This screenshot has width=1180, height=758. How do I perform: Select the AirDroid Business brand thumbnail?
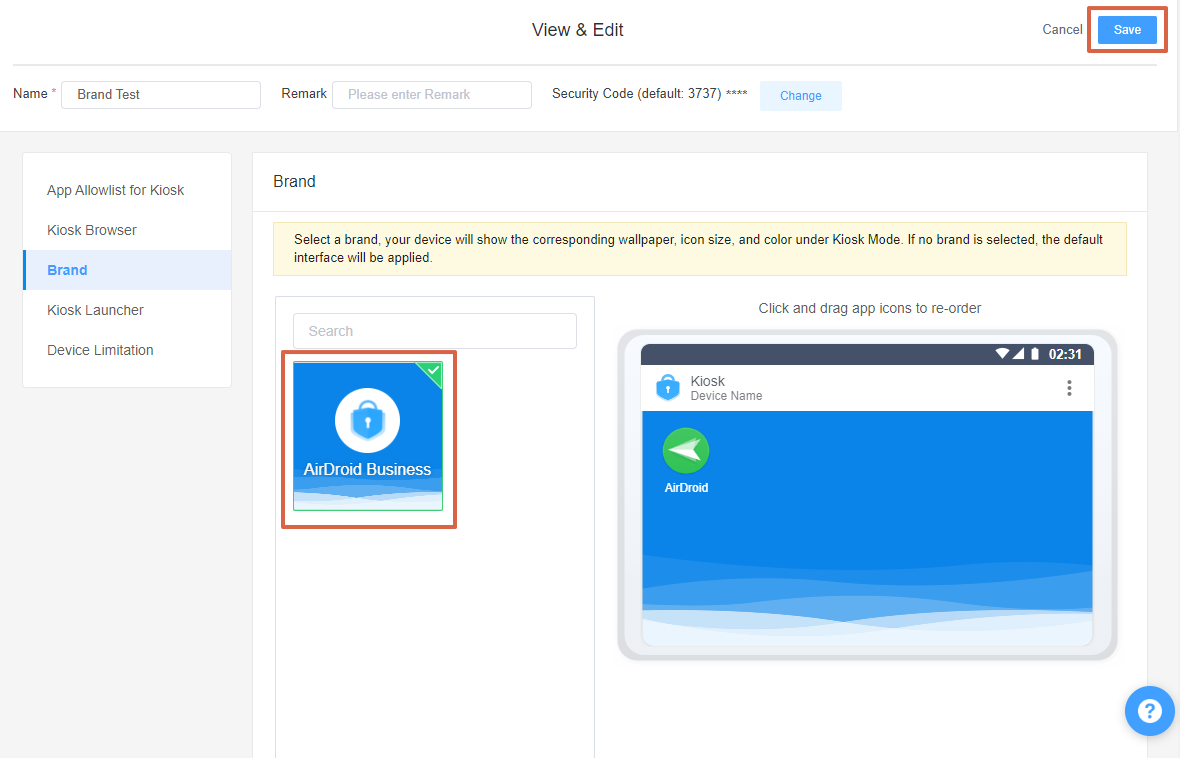(x=368, y=436)
